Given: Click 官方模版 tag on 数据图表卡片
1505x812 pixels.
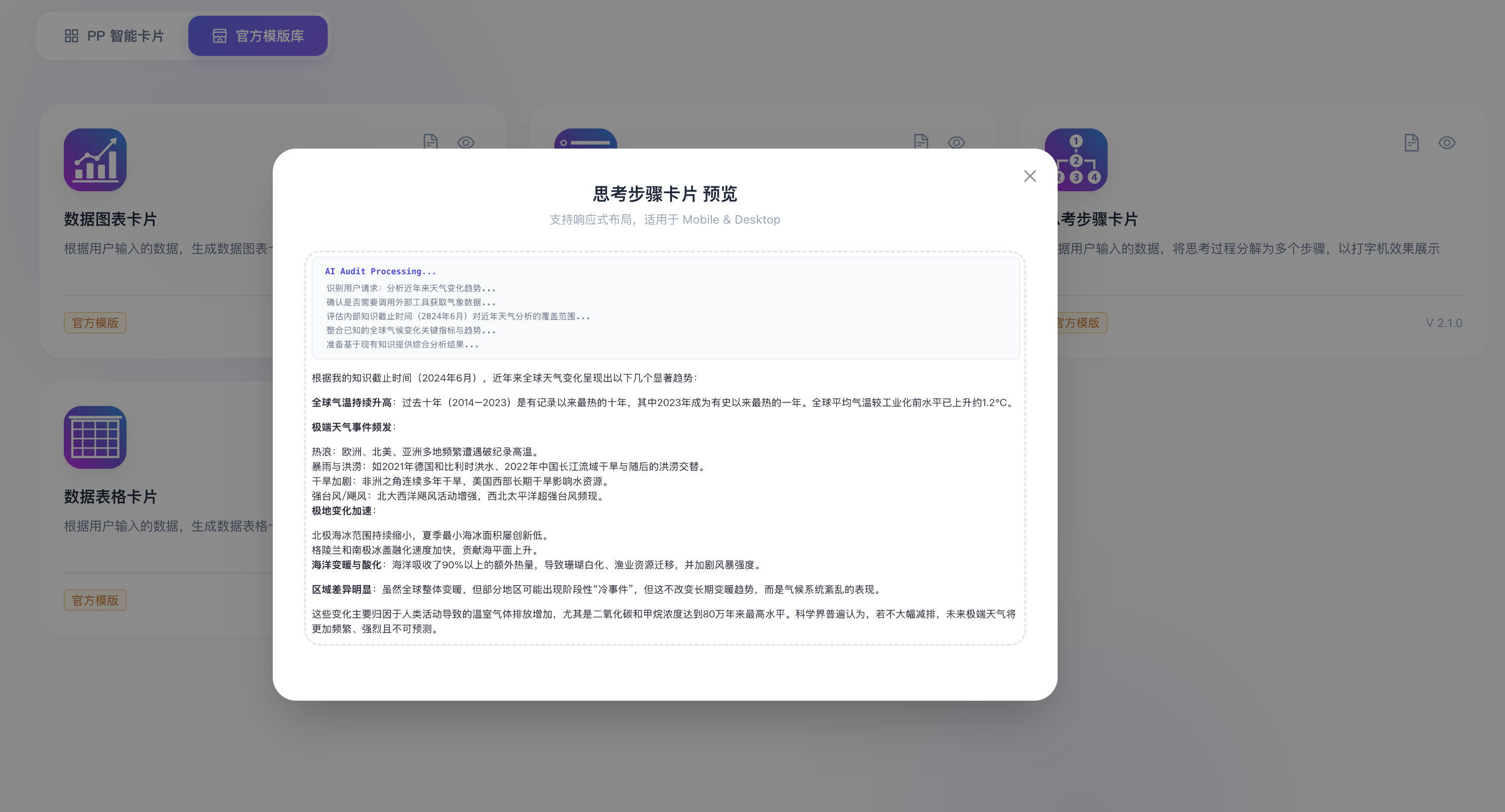Looking at the screenshot, I should point(95,323).
